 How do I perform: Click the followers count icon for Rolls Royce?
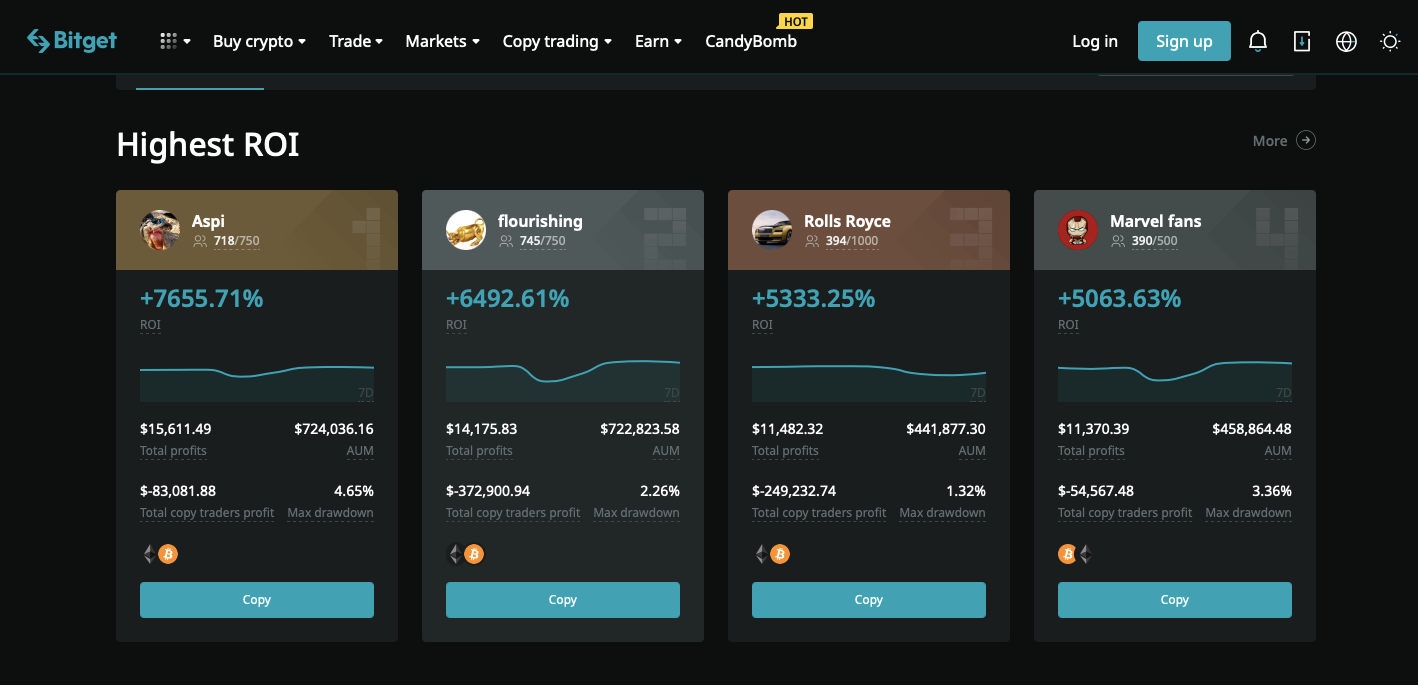coord(811,240)
